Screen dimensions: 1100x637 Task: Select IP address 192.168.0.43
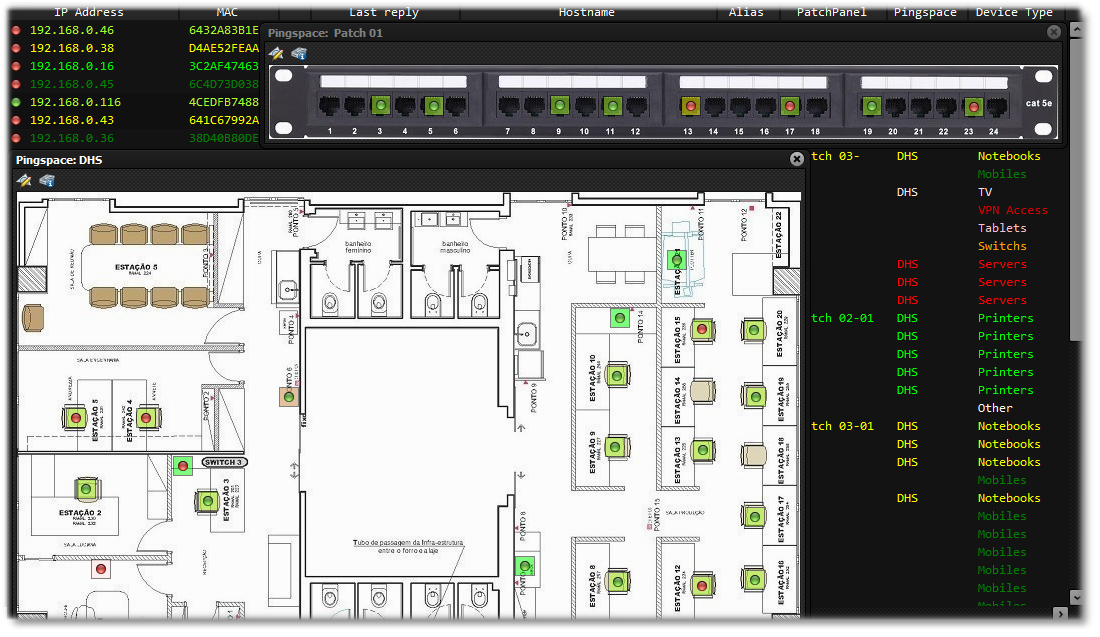(72, 121)
